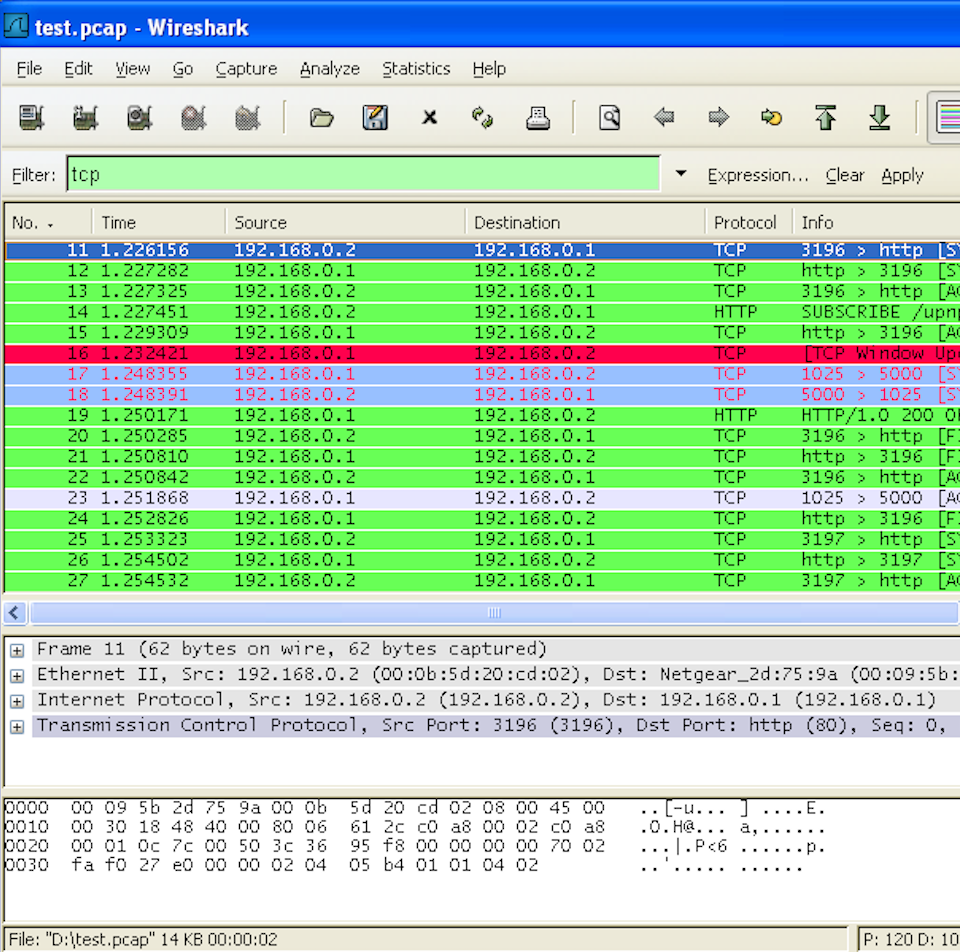Reload the capture file
The image size is (960, 952).
pyautogui.click(x=483, y=118)
